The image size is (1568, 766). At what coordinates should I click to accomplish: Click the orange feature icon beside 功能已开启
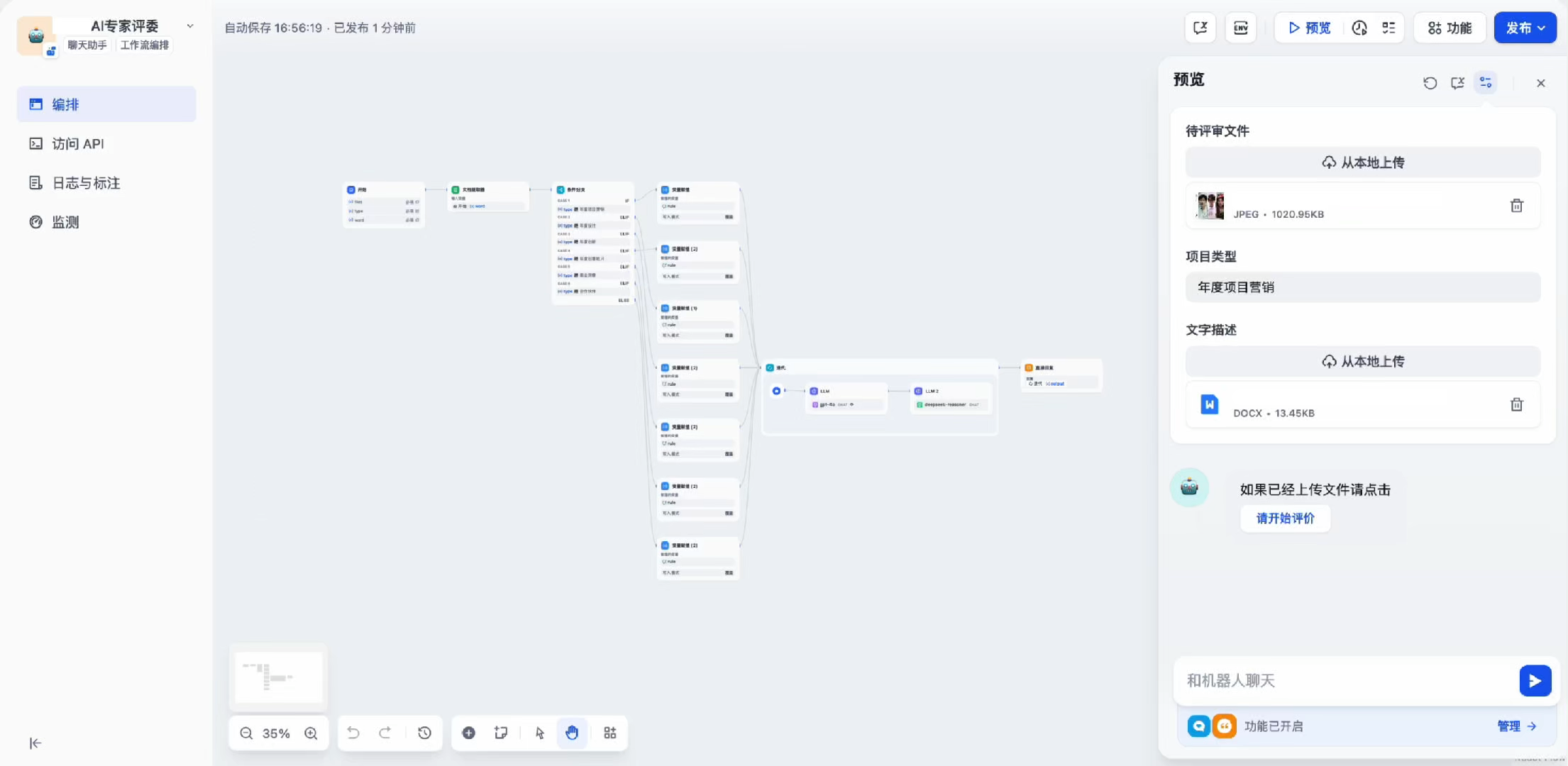point(1225,726)
